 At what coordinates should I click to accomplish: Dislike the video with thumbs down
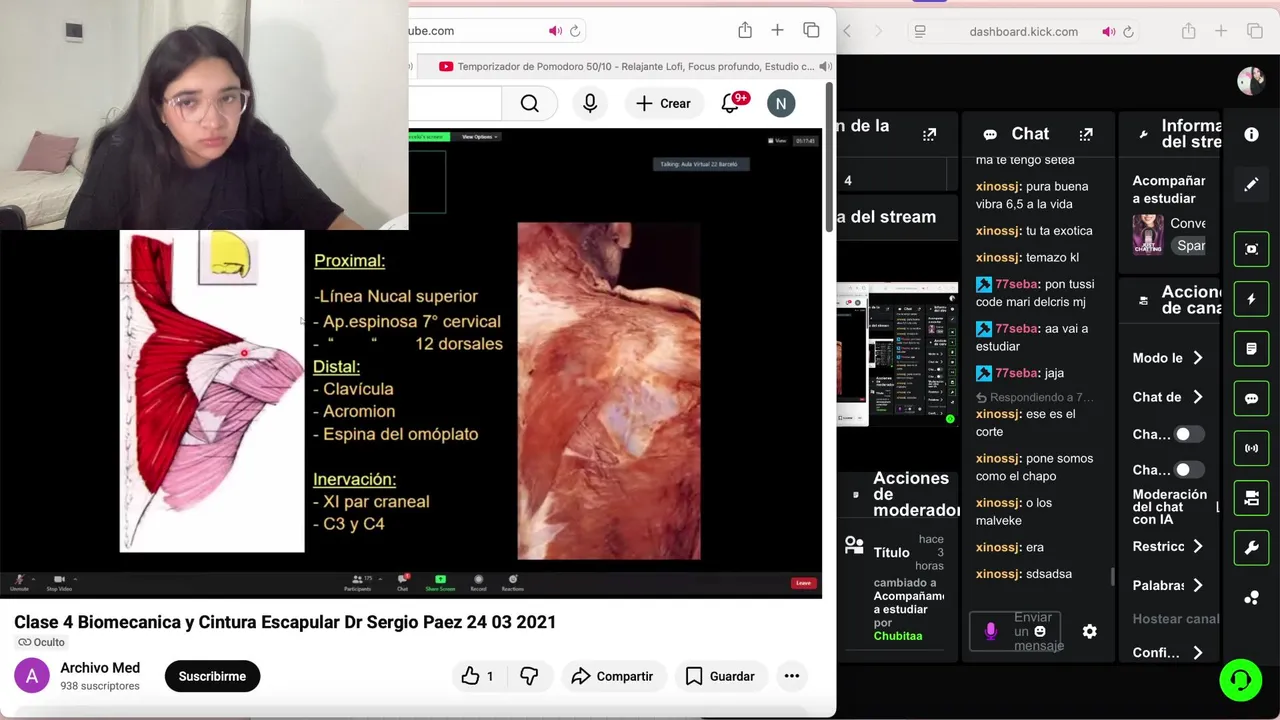pyautogui.click(x=529, y=676)
